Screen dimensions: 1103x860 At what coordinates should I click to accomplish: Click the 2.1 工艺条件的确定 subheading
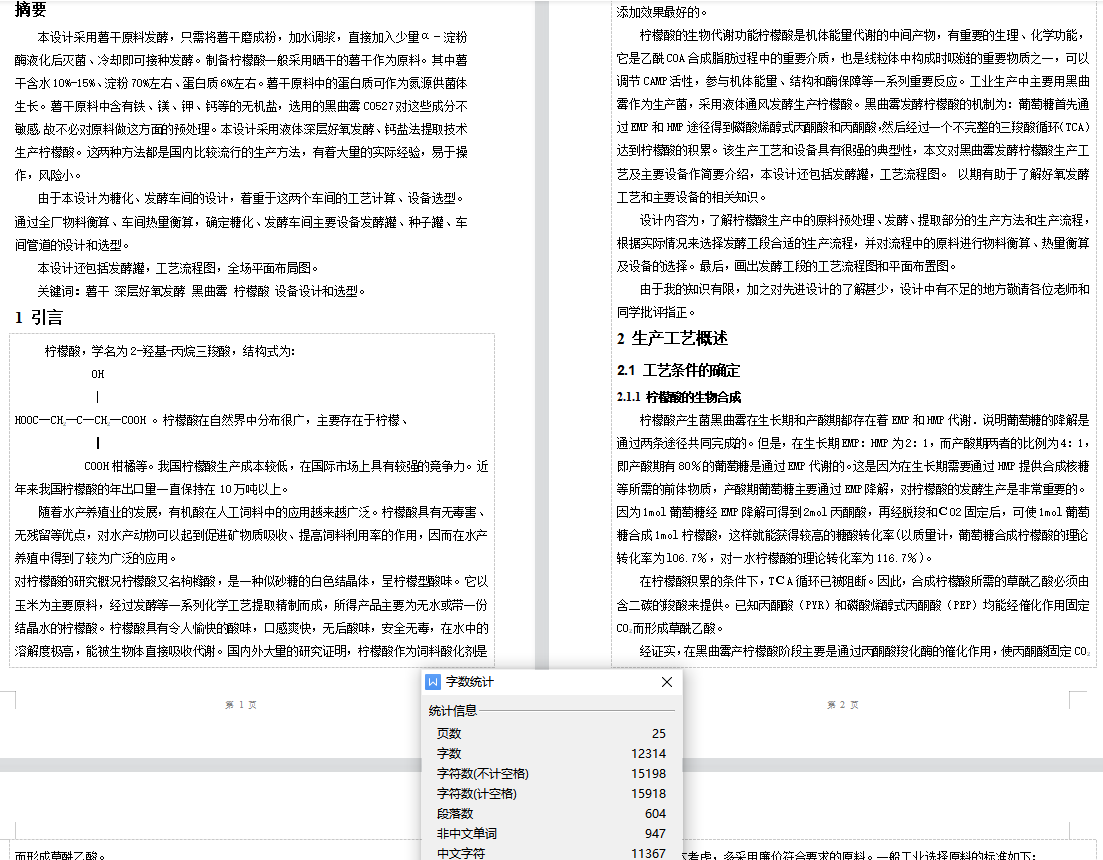click(x=678, y=370)
